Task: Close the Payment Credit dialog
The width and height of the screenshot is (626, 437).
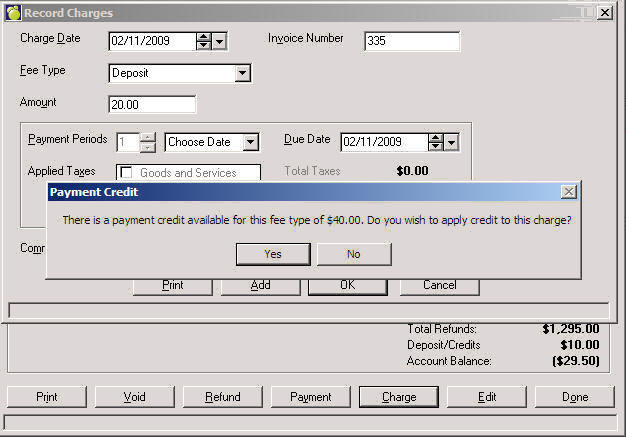Action: (568, 191)
